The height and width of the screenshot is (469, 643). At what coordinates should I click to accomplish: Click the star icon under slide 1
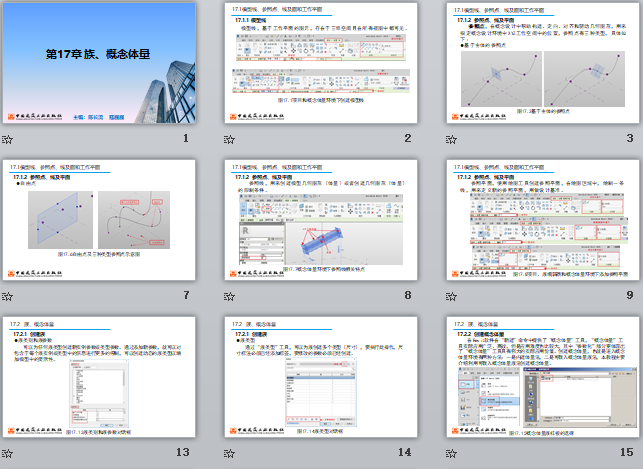8,140
